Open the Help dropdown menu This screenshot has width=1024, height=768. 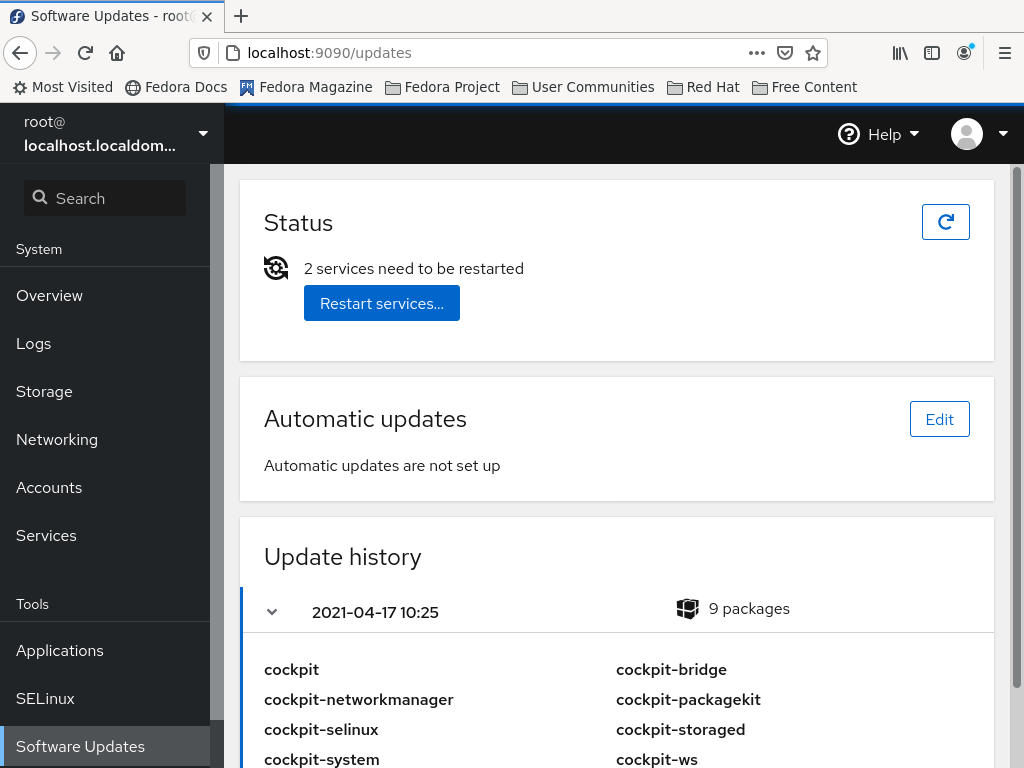[878, 135]
